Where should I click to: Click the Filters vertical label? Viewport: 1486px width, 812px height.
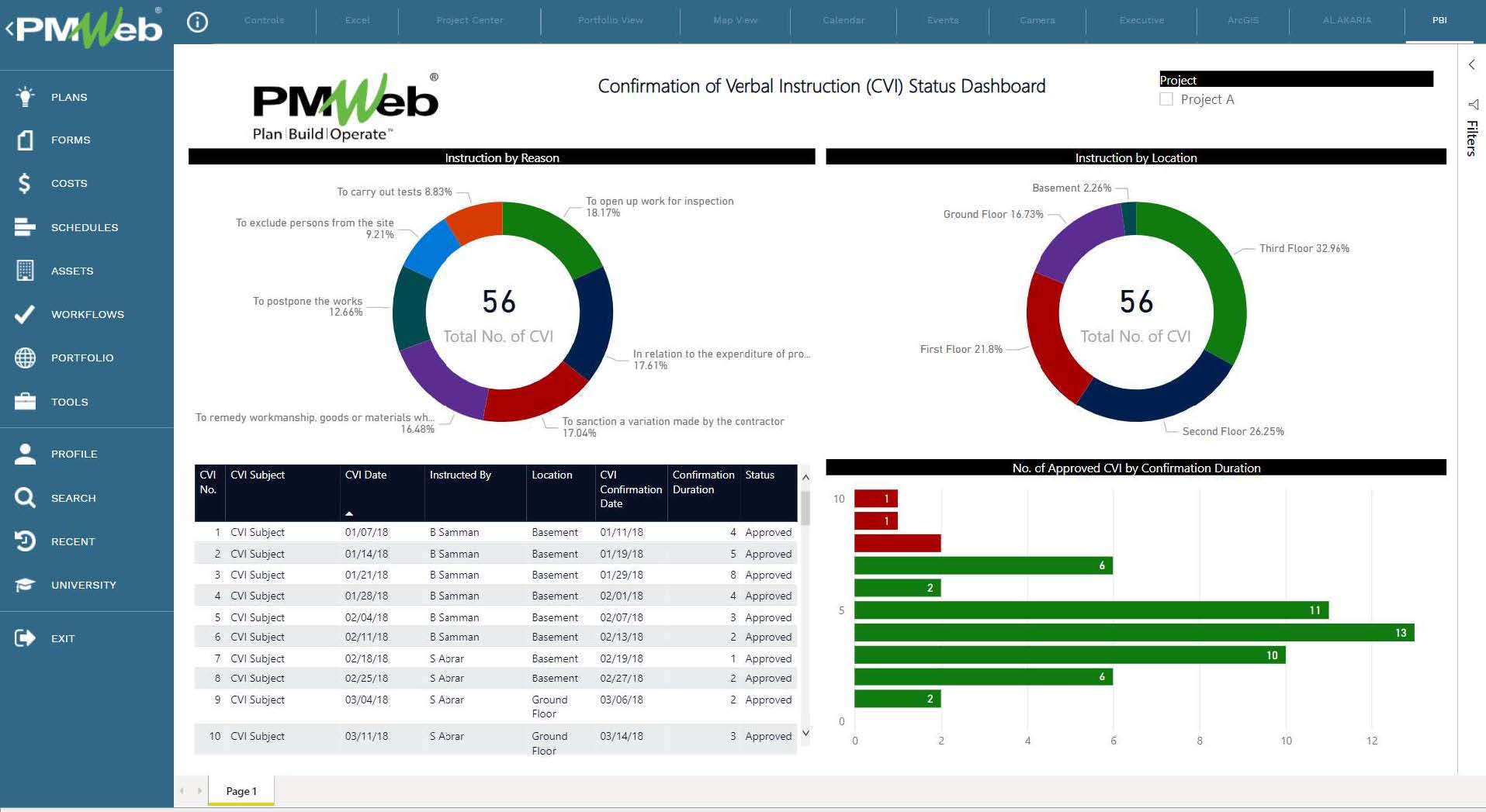[x=1472, y=139]
